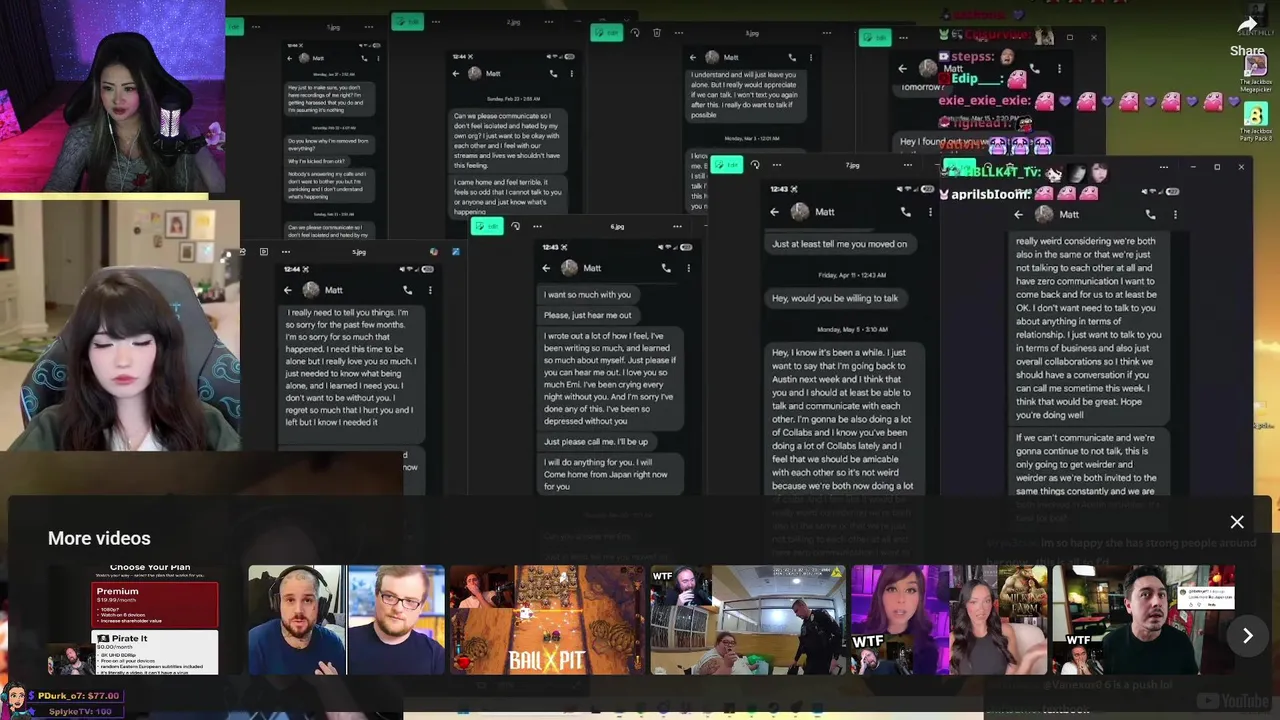
Task: Open the Share arrow icon
Action: click(x=1247, y=26)
